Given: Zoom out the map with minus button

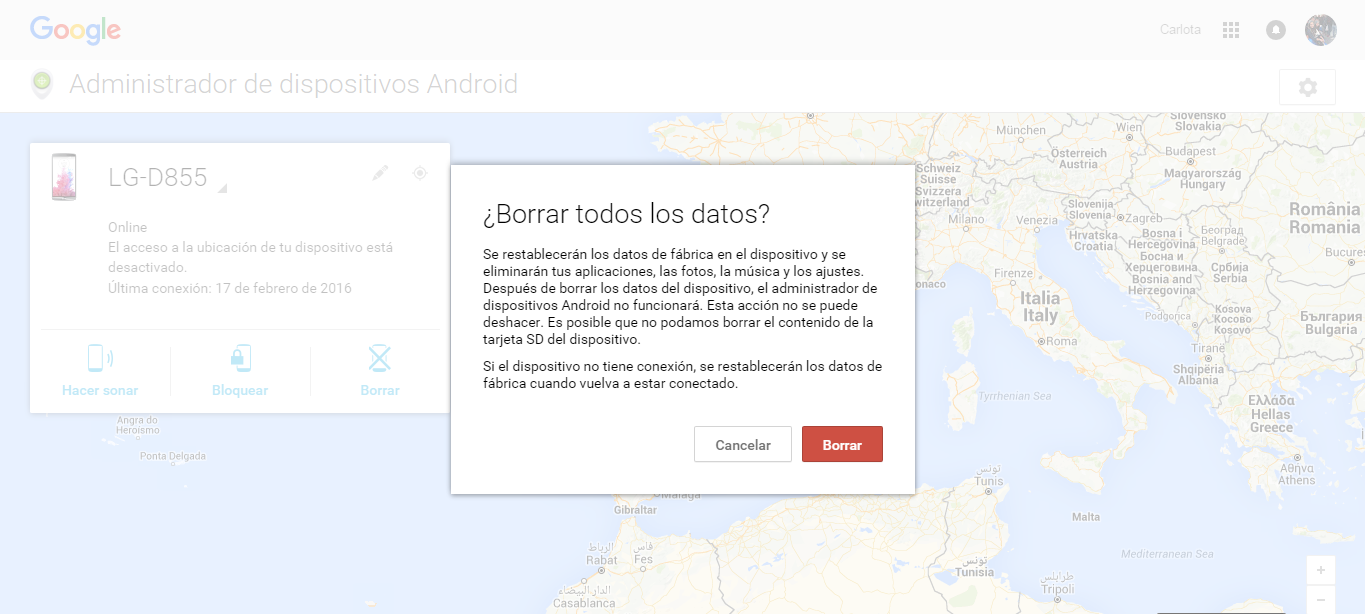Looking at the screenshot, I should 1320,598.
